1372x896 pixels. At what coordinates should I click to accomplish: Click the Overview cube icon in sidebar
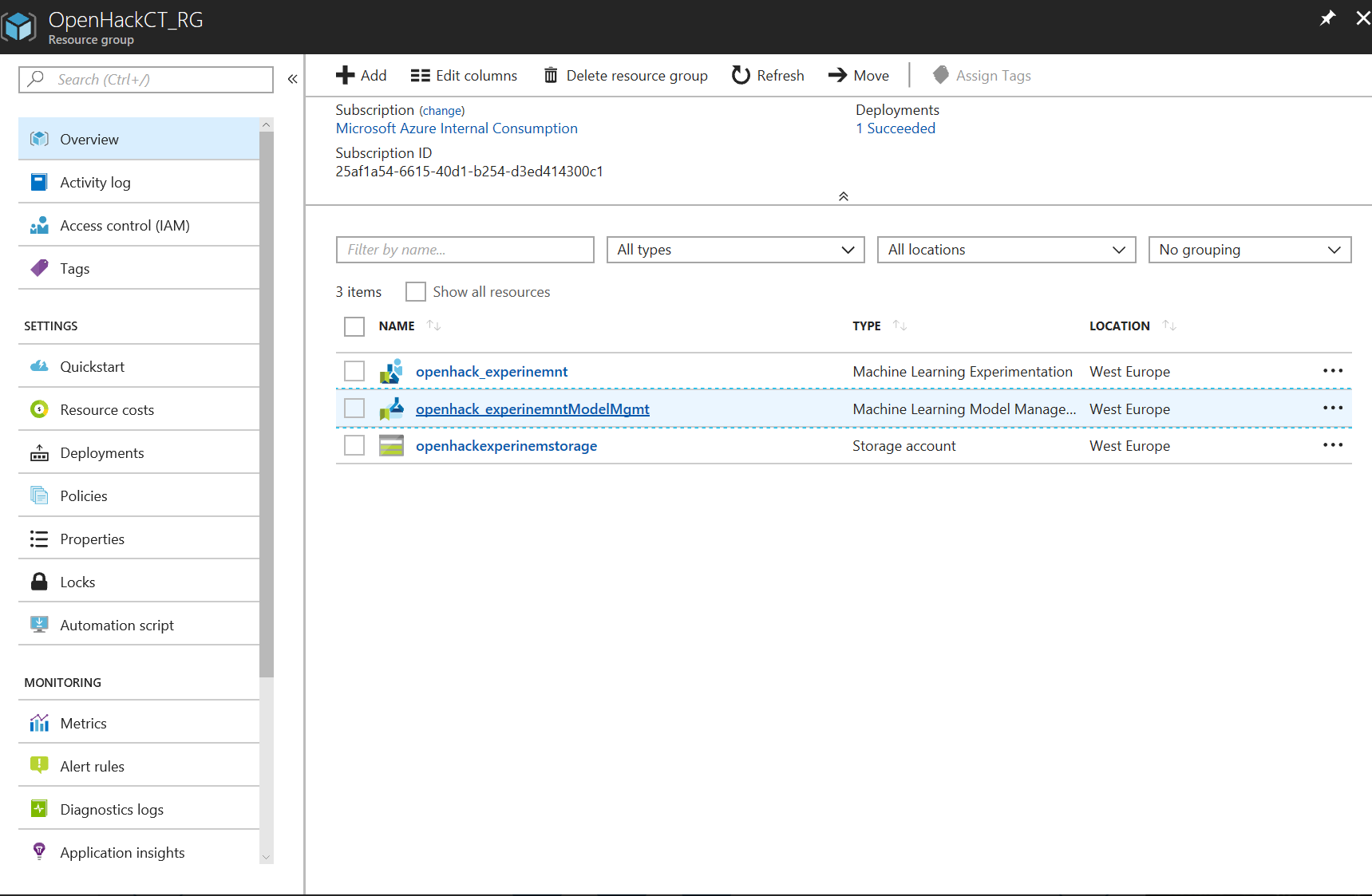pyautogui.click(x=39, y=139)
